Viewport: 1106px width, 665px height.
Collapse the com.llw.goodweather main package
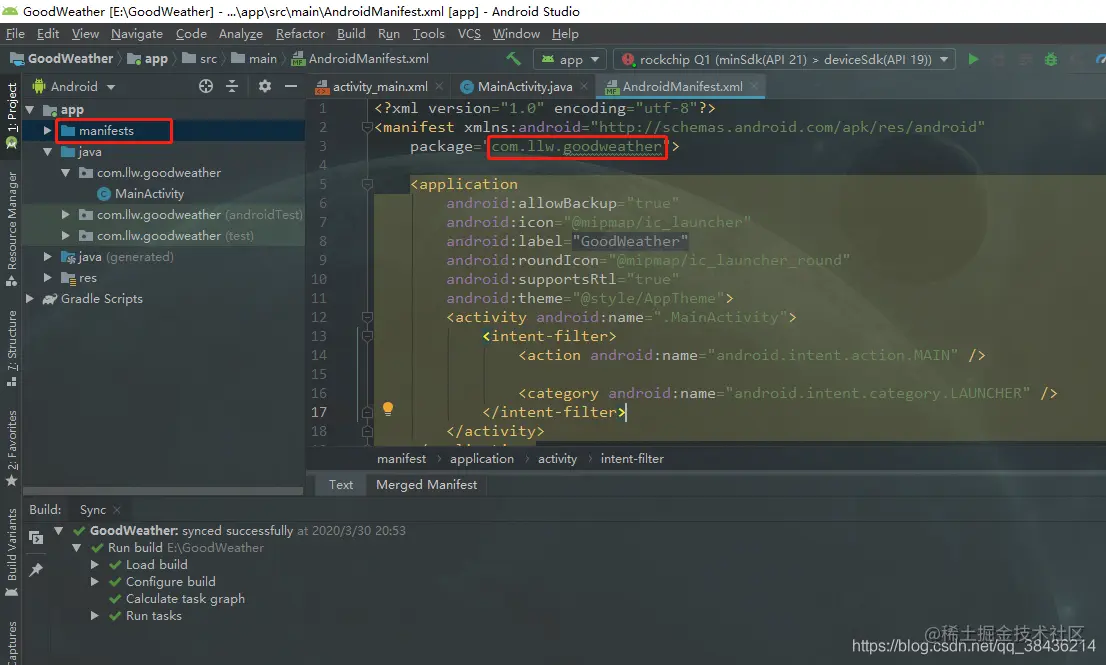click(x=66, y=173)
